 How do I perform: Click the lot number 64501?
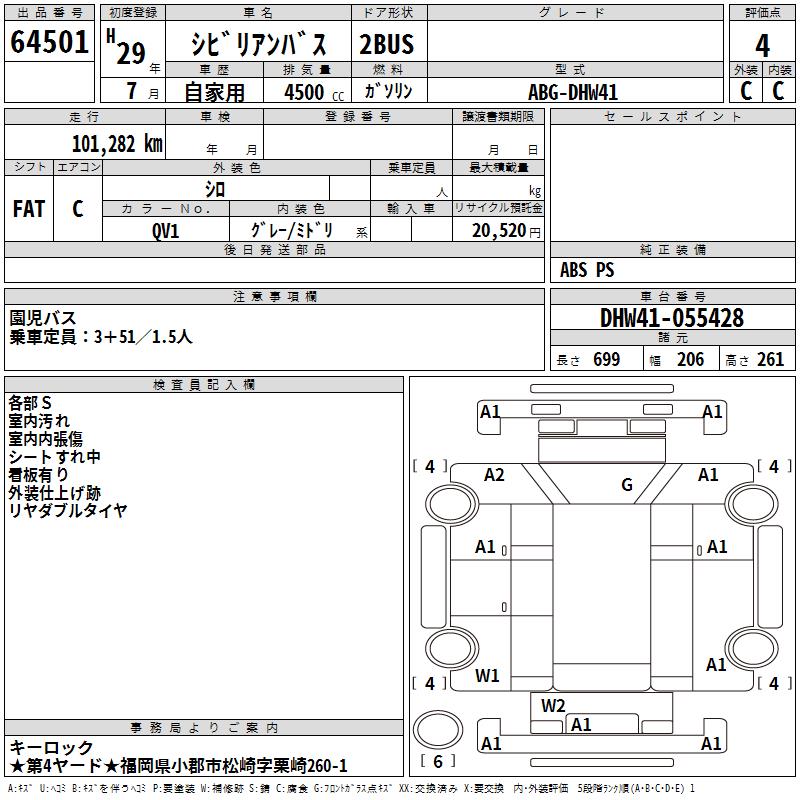pos(49,41)
